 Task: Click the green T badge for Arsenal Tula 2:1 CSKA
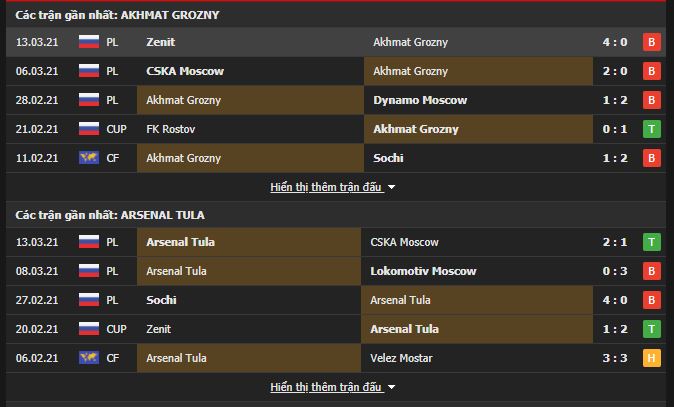(652, 242)
